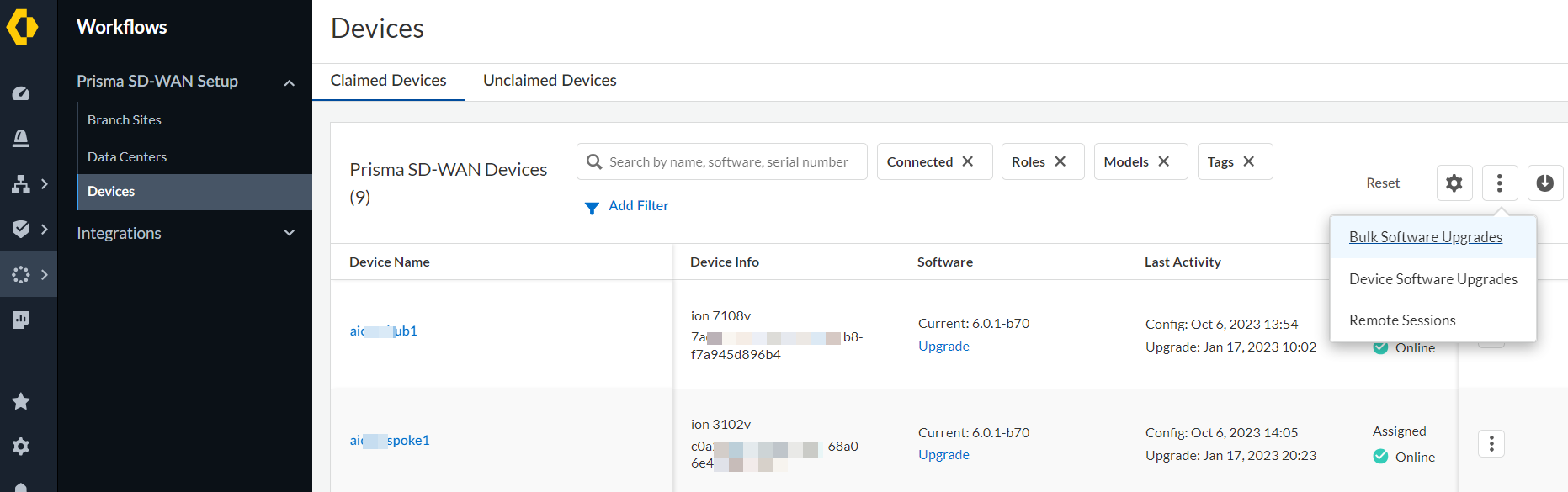Click the network topology icon in sidebar
Screen dimensions: 1568x492
point(21,183)
